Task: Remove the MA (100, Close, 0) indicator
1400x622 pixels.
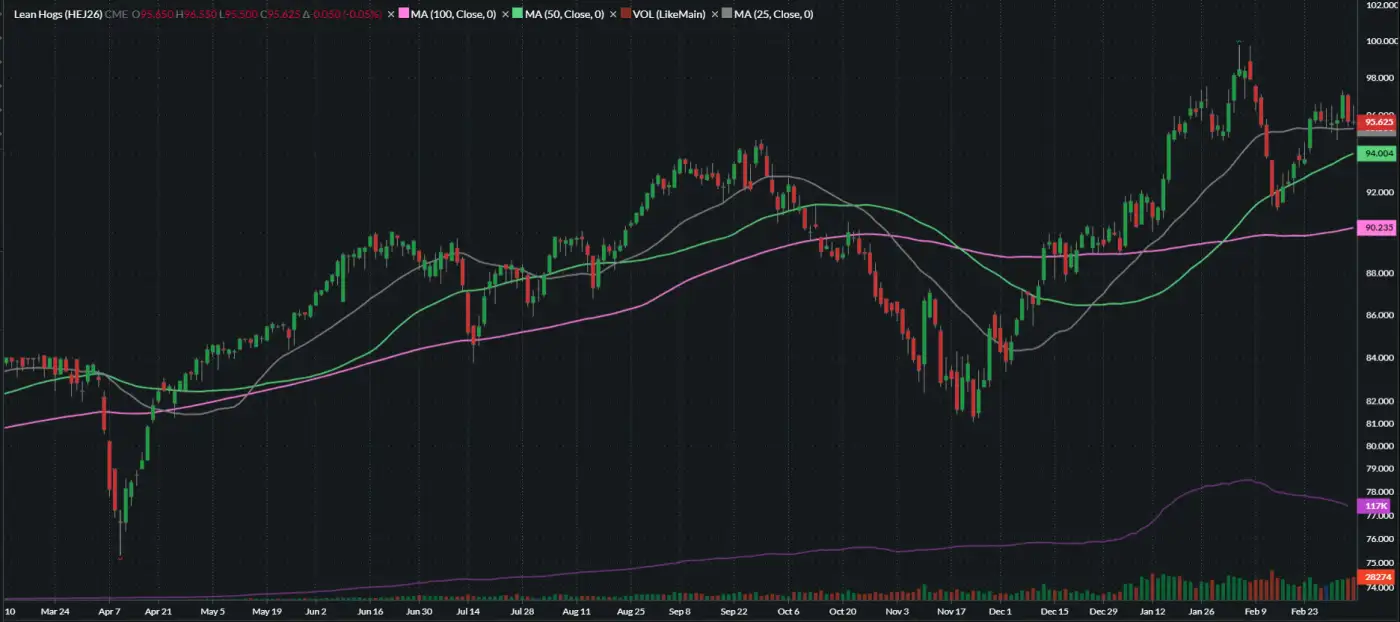Action: [391, 15]
